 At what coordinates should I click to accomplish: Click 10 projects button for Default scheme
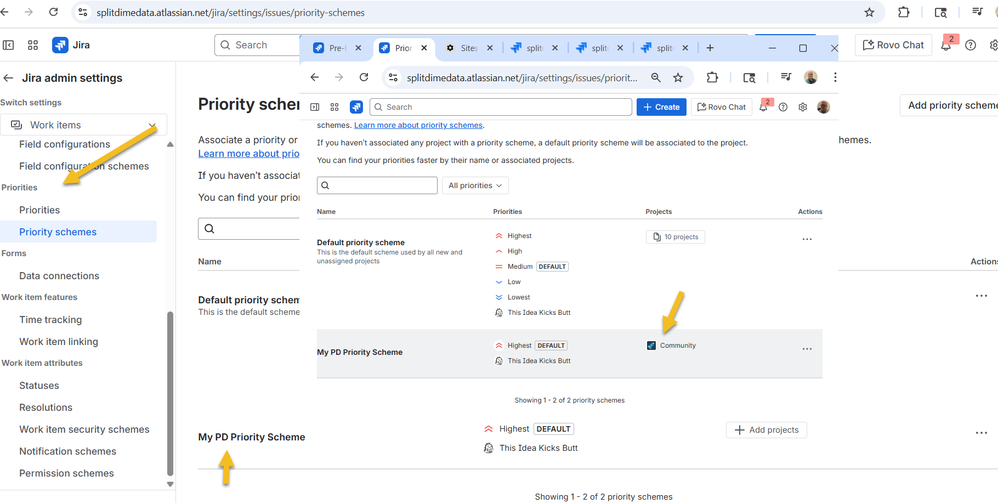click(x=675, y=237)
